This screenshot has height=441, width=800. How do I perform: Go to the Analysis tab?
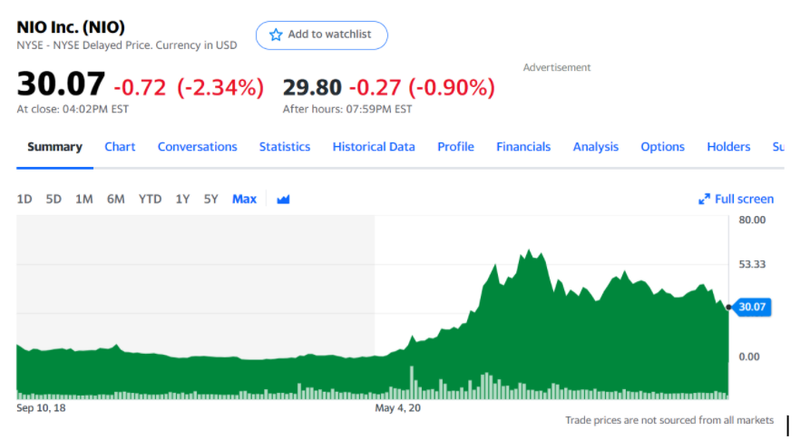tap(595, 147)
